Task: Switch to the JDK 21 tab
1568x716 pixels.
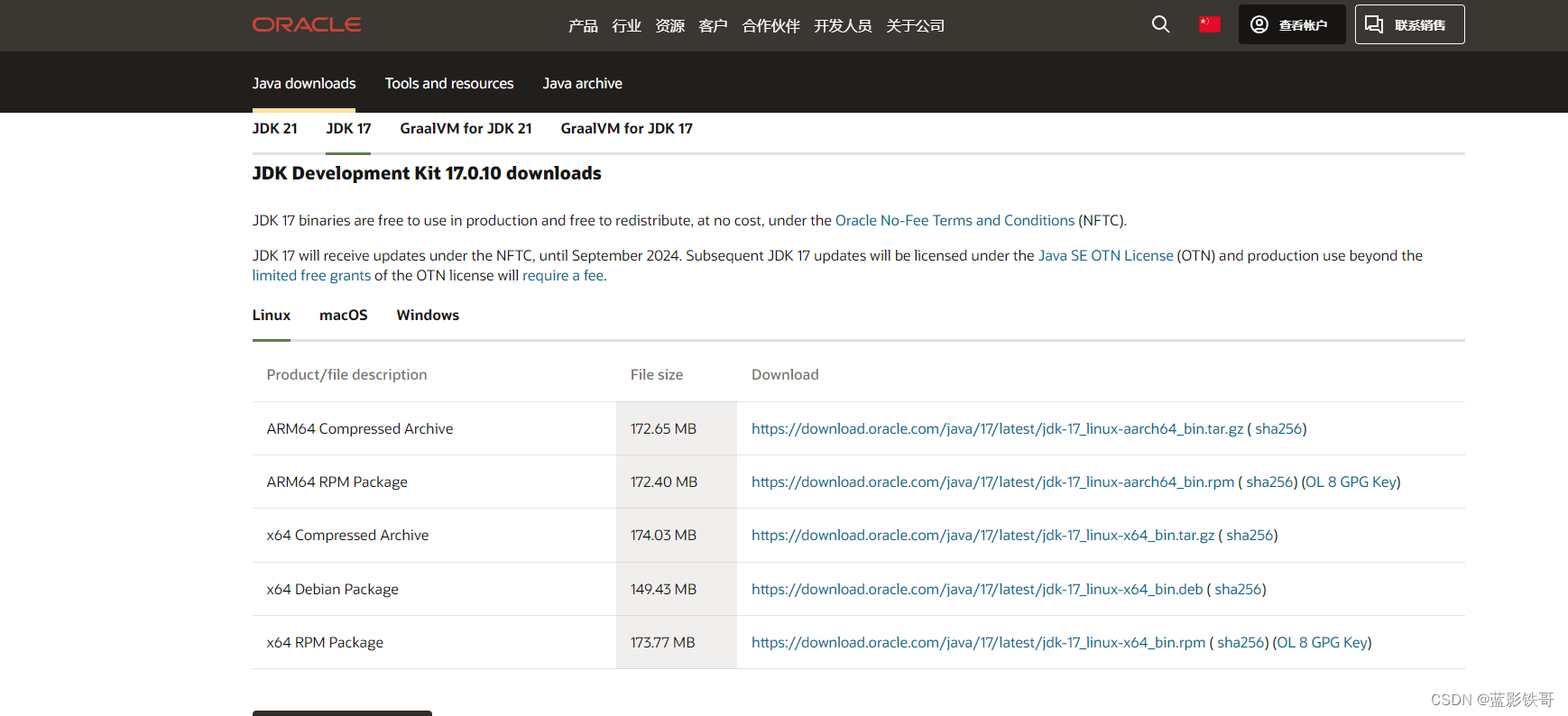Action: click(x=275, y=128)
